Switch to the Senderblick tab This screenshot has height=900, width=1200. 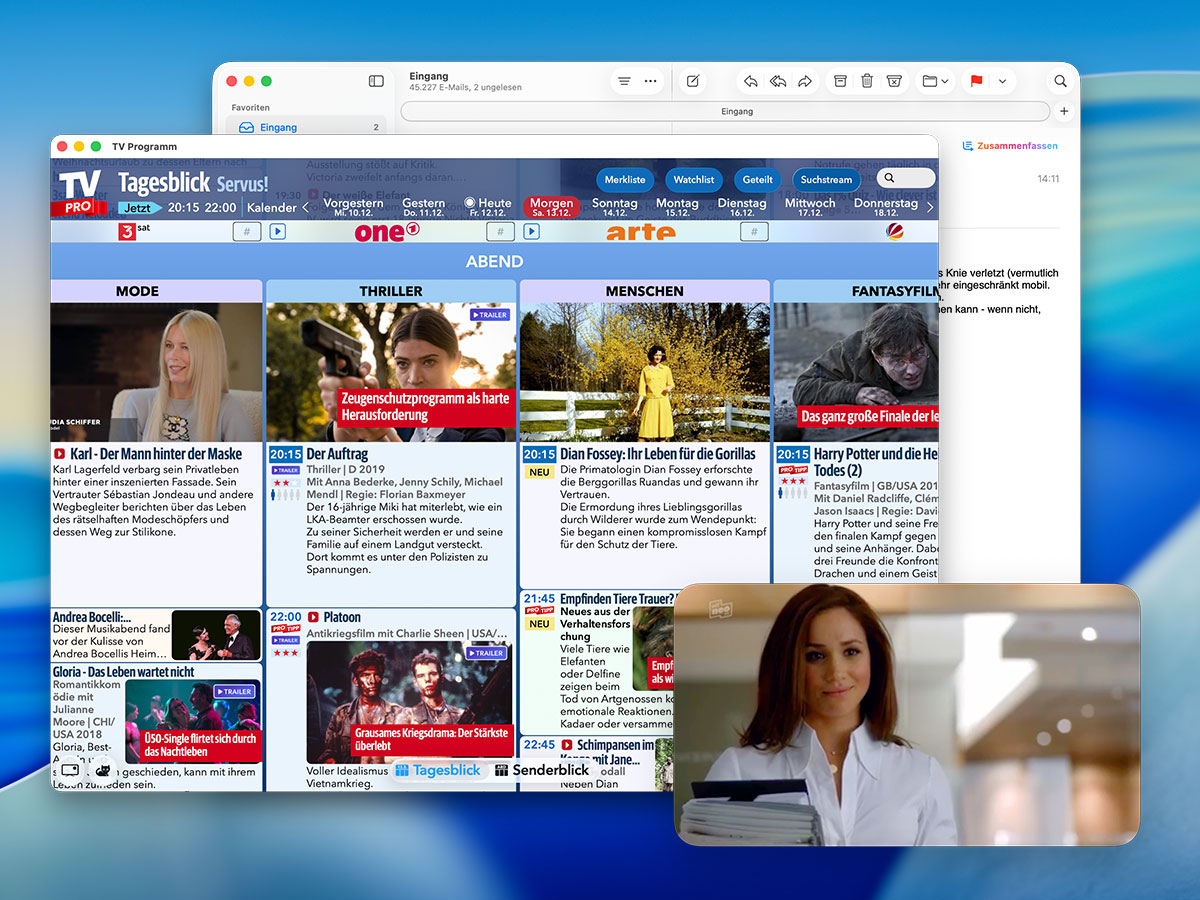(541, 770)
